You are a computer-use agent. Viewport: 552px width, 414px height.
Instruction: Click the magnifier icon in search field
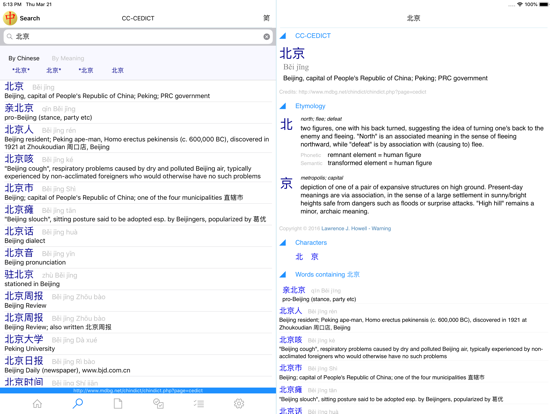click(x=10, y=37)
